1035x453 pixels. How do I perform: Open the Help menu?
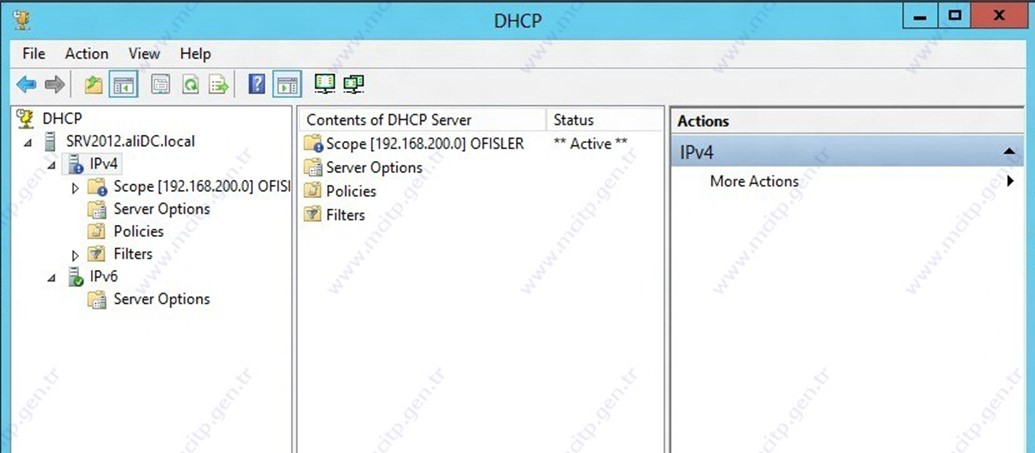coord(195,53)
